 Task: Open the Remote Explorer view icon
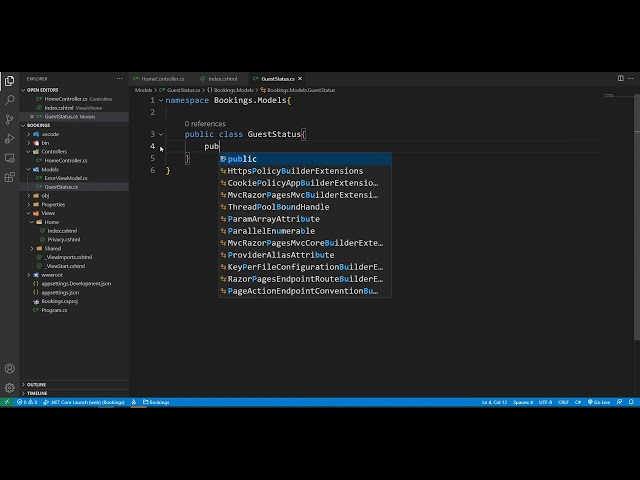tap(9, 158)
